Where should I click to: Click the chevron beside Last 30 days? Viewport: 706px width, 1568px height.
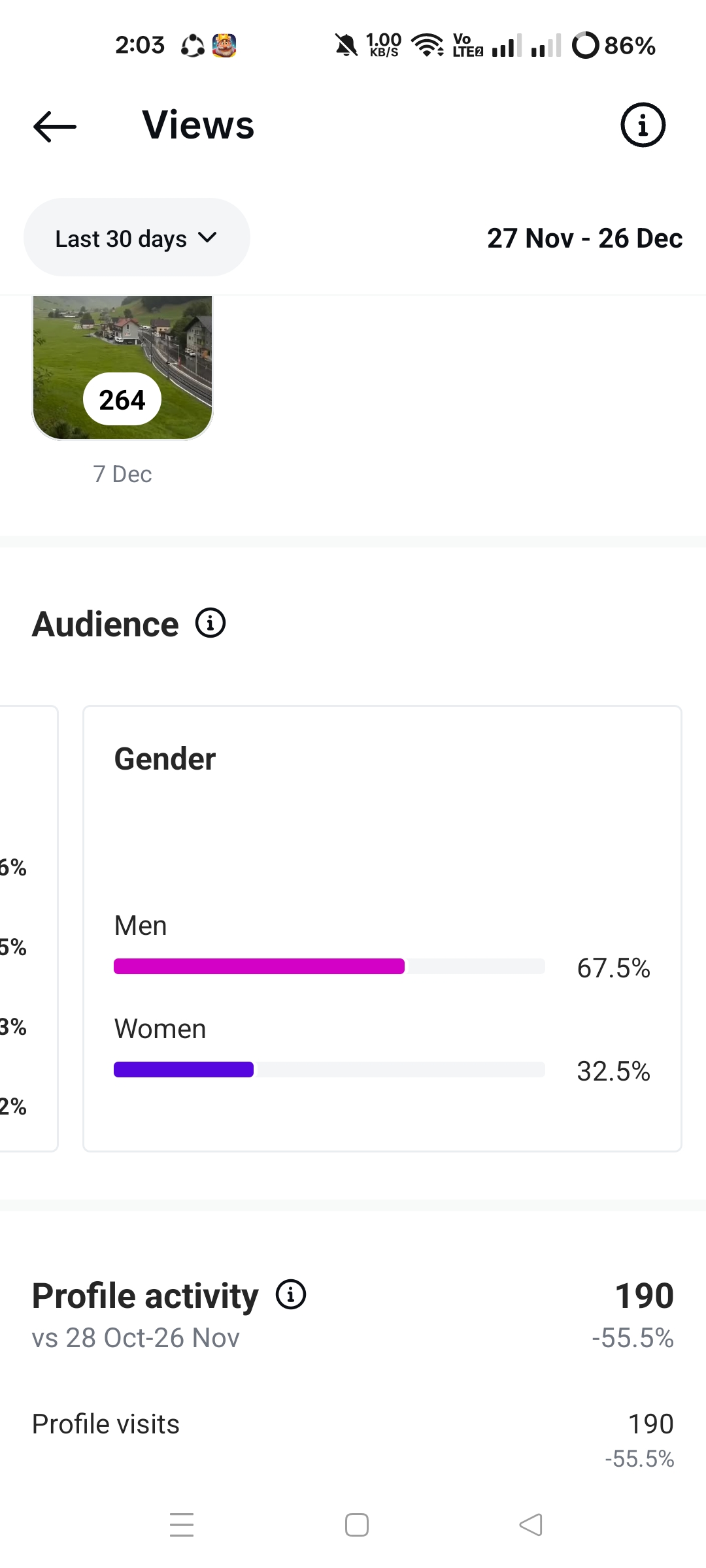pyautogui.click(x=207, y=237)
